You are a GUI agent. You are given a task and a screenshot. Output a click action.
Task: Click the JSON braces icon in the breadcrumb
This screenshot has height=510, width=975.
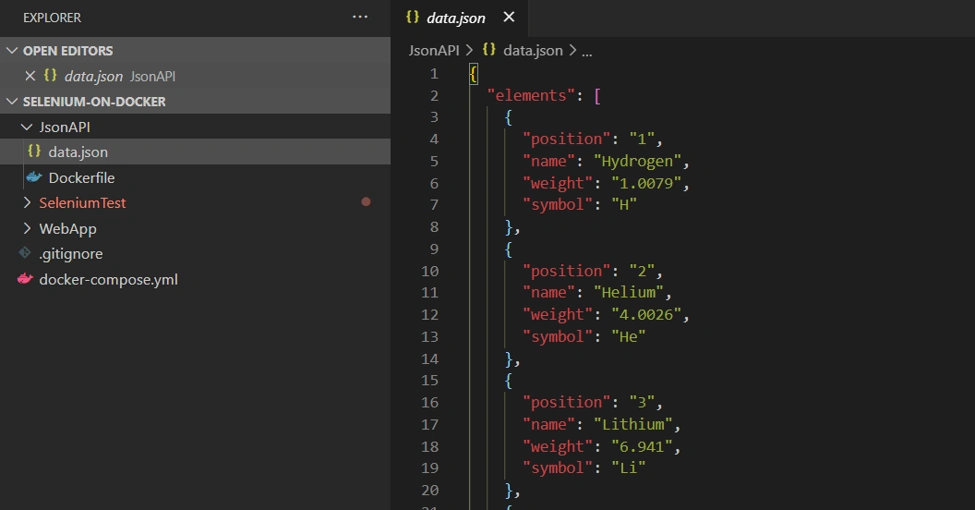point(489,50)
